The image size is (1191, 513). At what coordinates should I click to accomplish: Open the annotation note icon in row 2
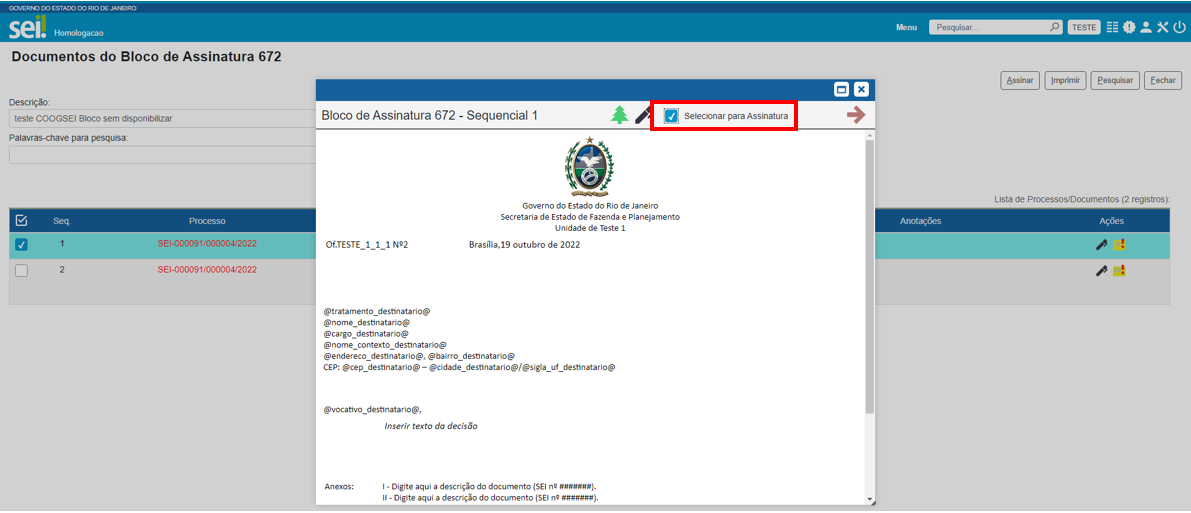pos(1119,270)
